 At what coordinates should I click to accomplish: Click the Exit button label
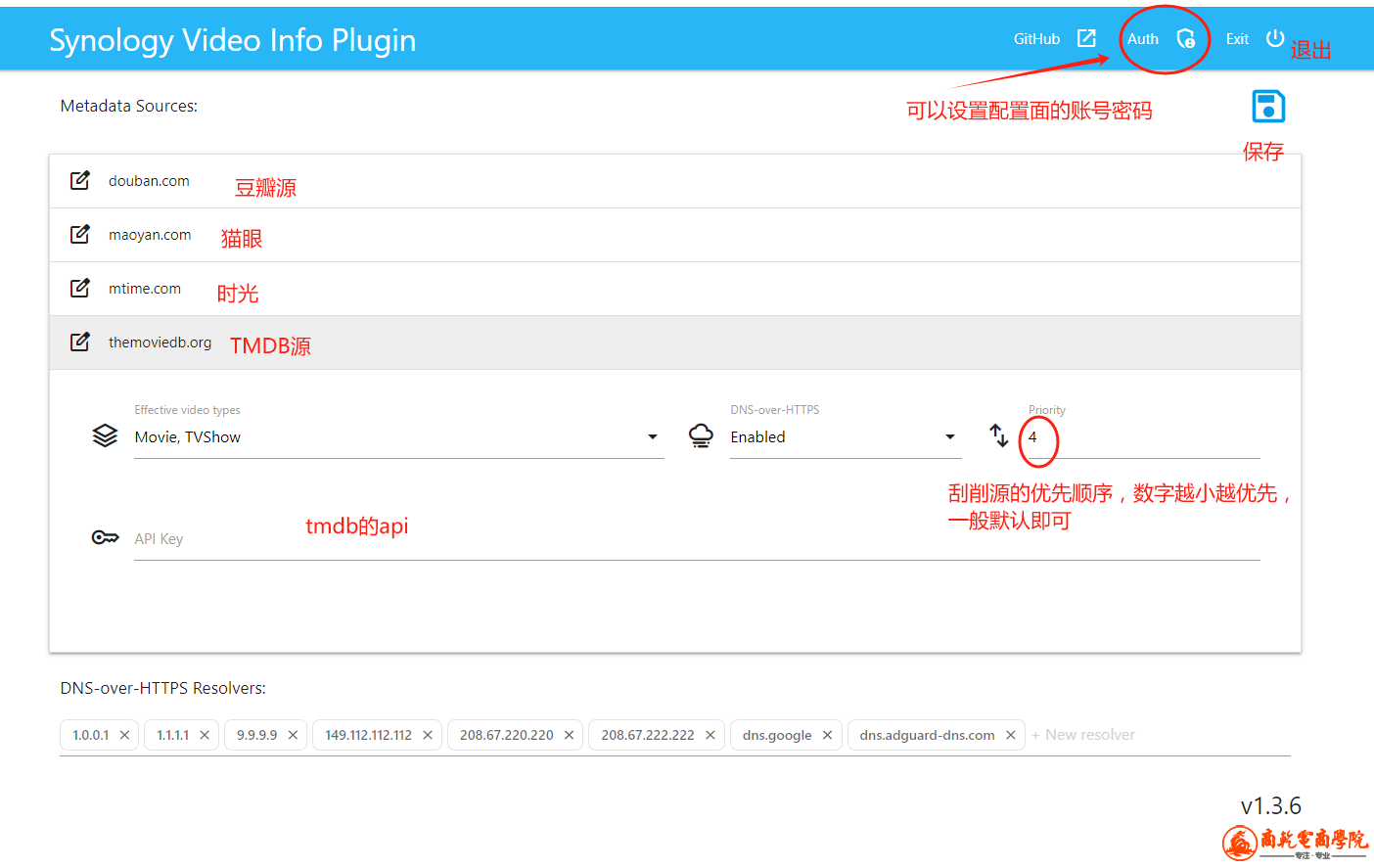point(1237,39)
